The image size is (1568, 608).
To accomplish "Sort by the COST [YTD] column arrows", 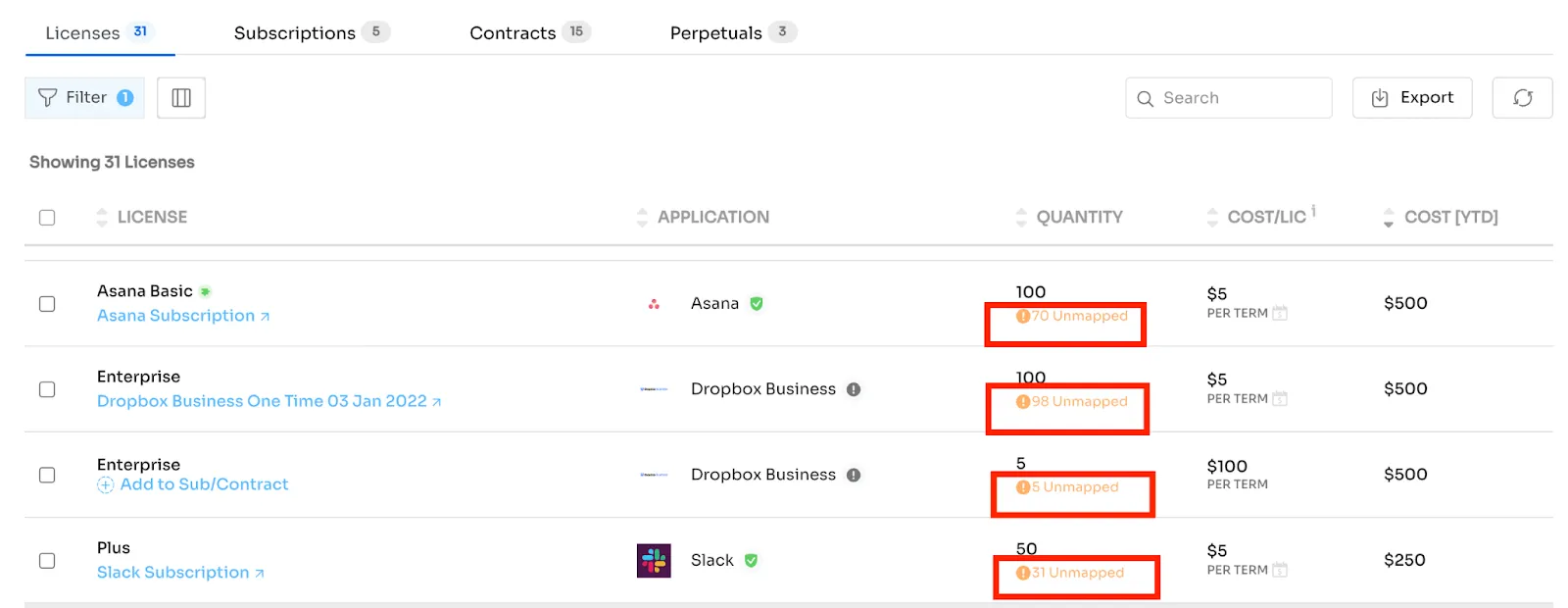I will 1389,218.
